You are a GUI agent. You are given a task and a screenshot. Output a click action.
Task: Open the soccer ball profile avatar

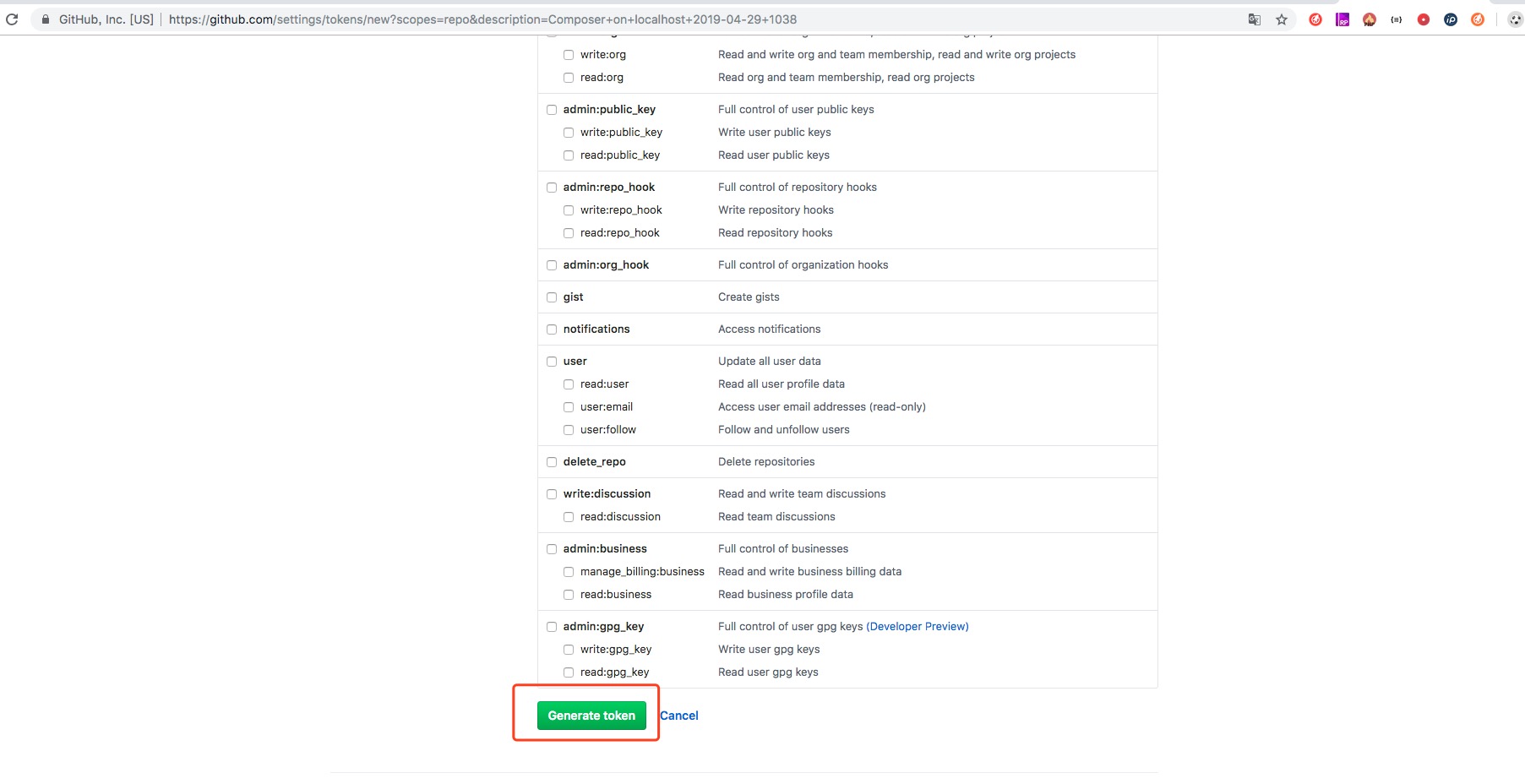[1515, 19]
